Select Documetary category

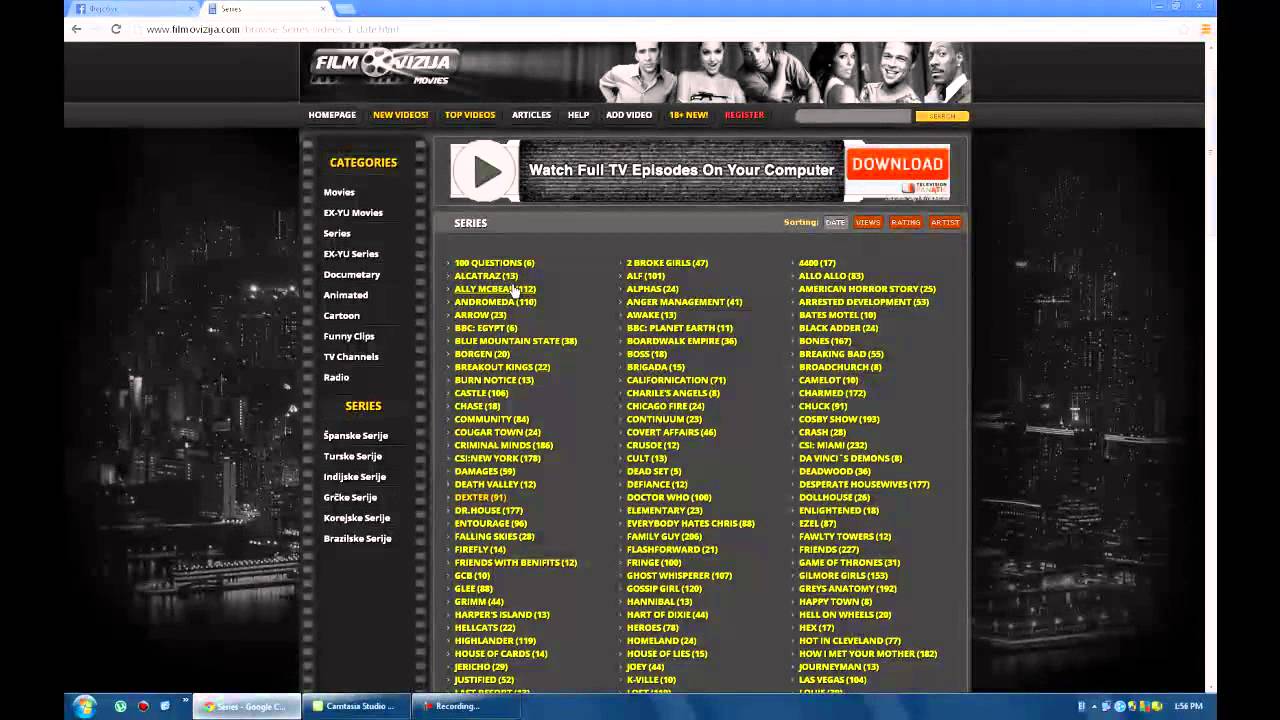(352, 275)
